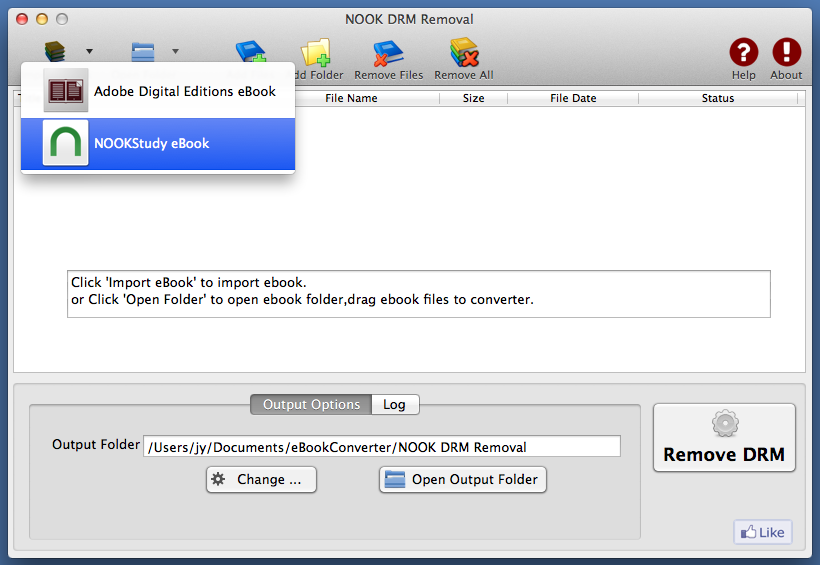Sort by the File Name column header
Viewport: 820px width, 565px height.
(x=351, y=98)
